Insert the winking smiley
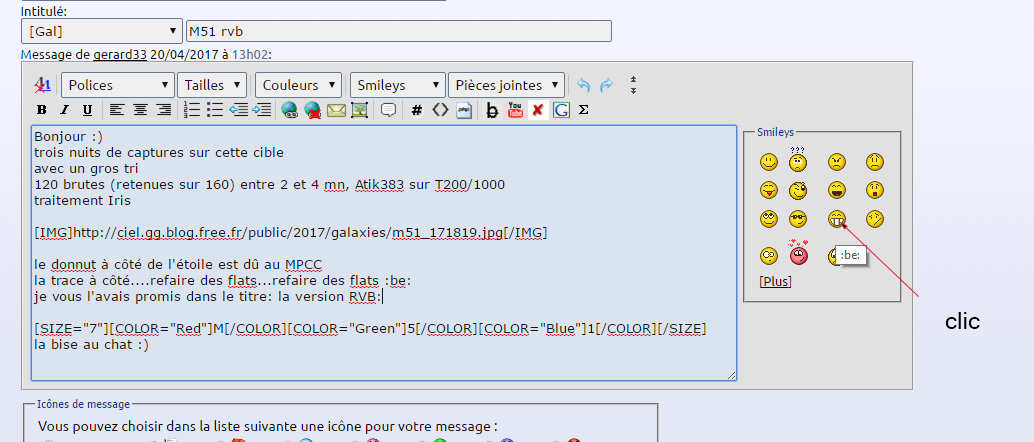Image resolution: width=1034 pixels, height=442 pixels. tap(798, 191)
